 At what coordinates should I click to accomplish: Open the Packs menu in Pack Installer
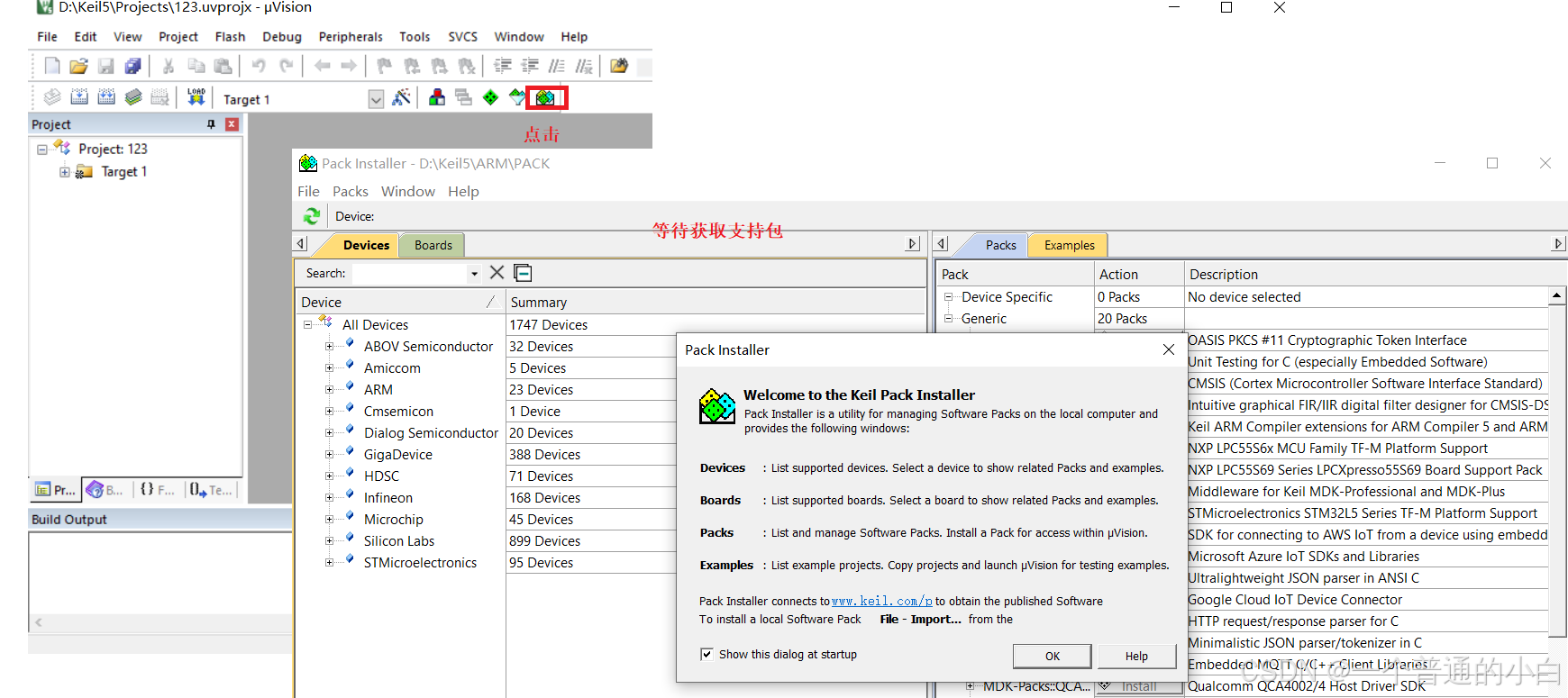pyautogui.click(x=350, y=191)
